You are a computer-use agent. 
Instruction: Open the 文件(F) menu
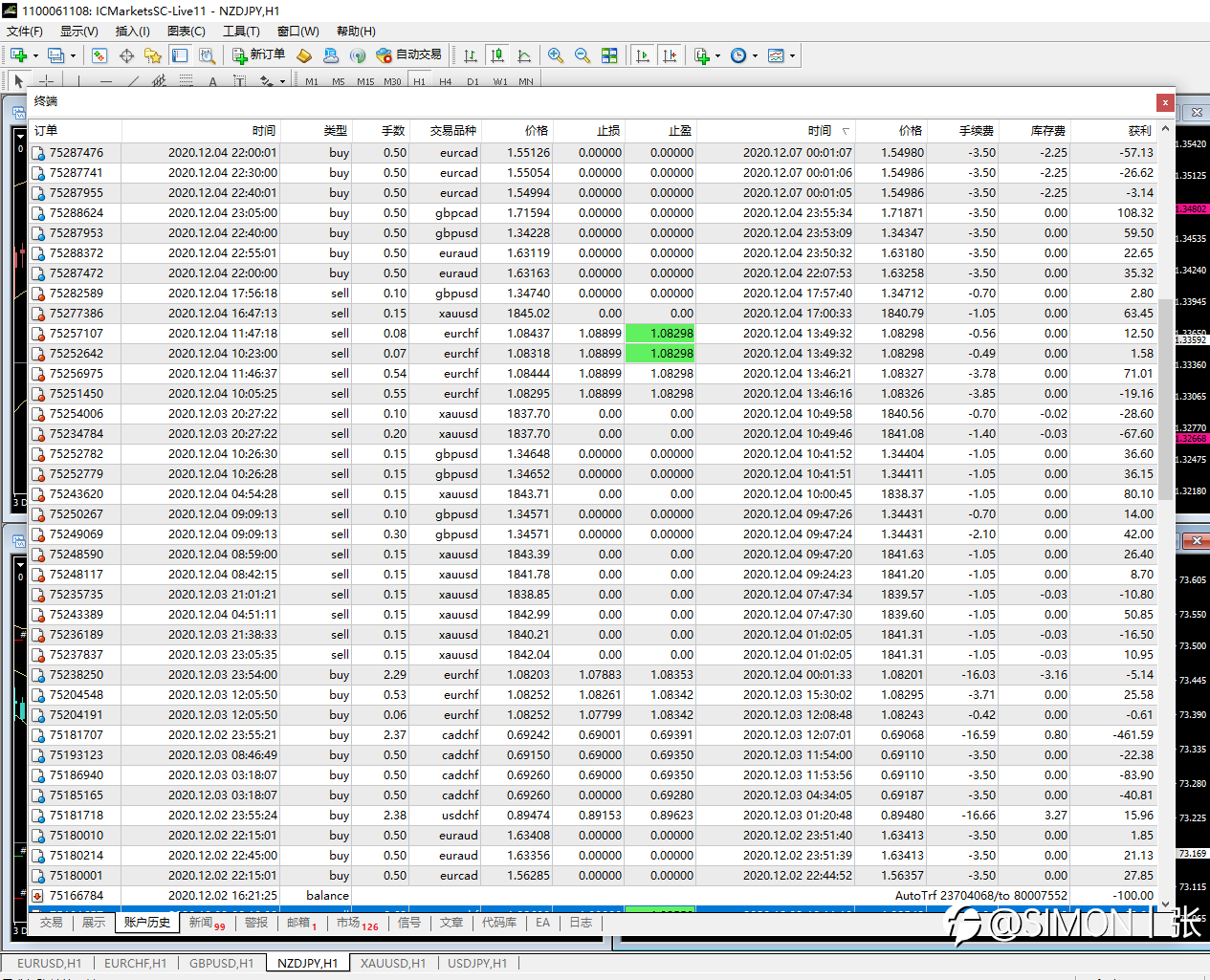[25, 32]
